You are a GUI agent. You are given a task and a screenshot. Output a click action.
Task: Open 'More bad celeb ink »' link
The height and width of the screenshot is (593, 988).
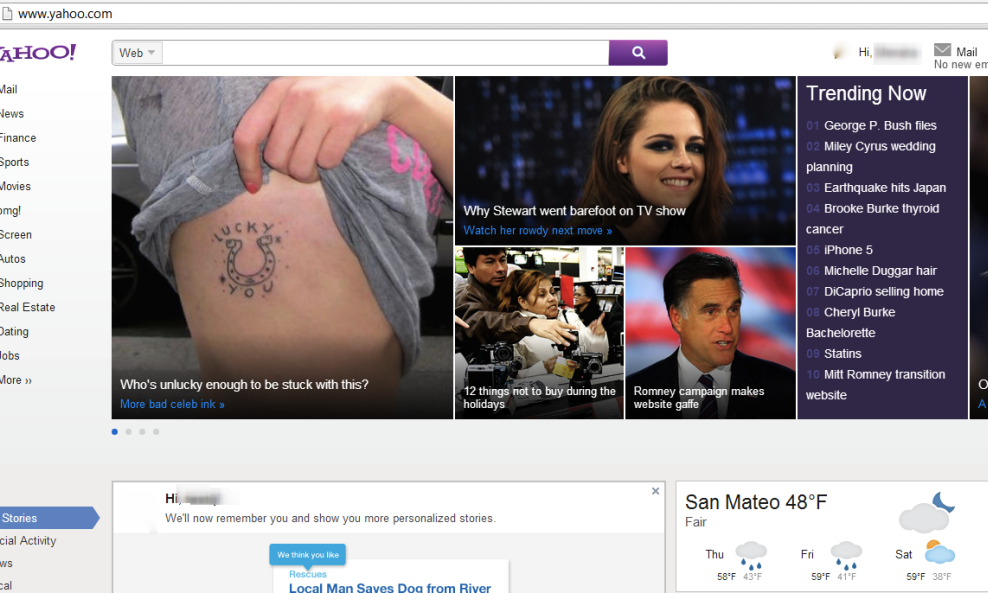click(172, 405)
